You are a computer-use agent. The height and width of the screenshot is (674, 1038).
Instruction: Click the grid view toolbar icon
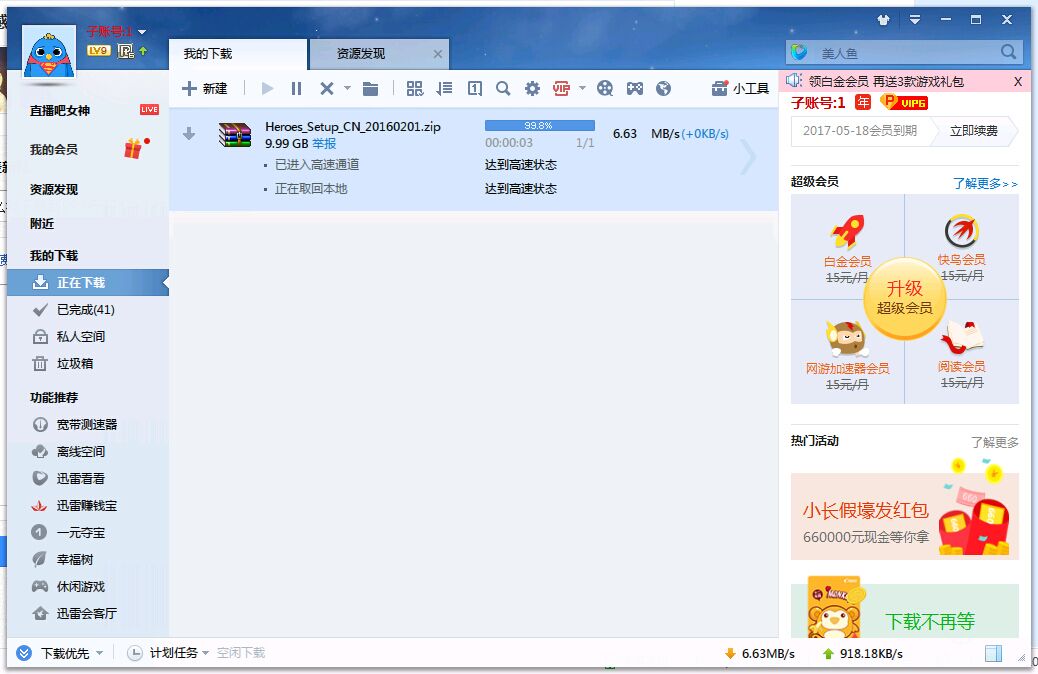pos(415,89)
